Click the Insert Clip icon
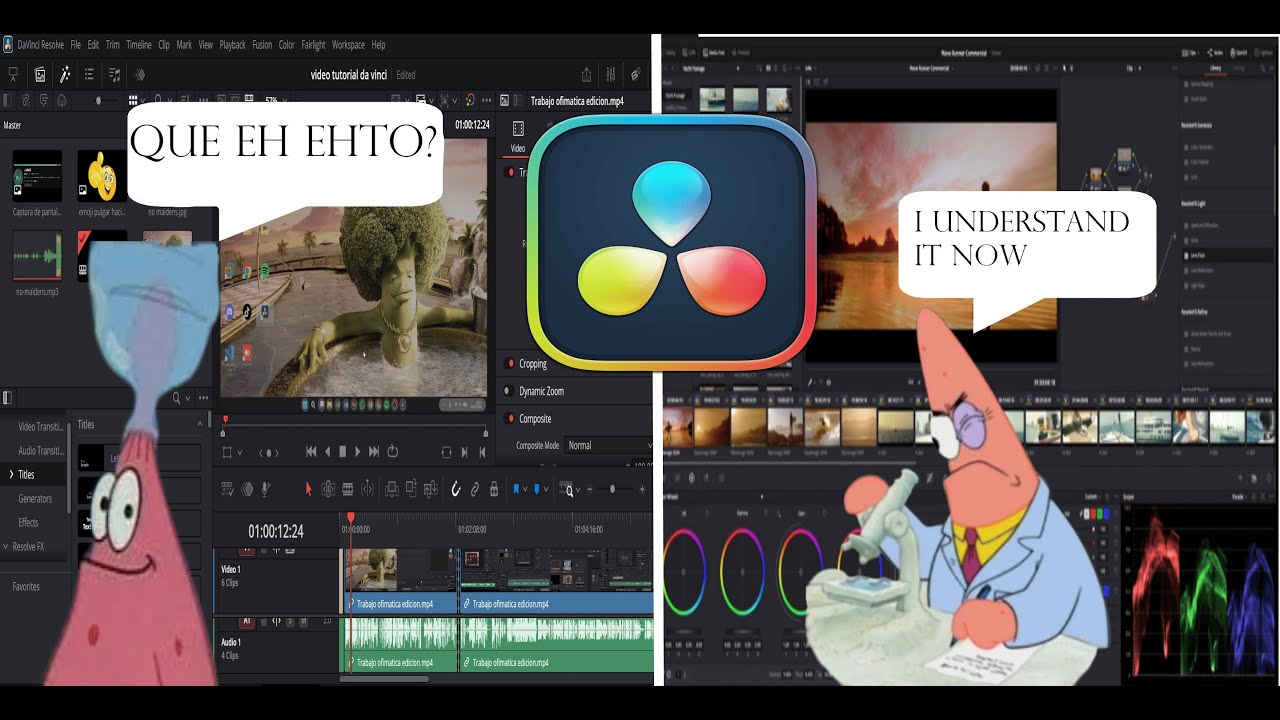This screenshot has height=720, width=1280. click(392, 489)
